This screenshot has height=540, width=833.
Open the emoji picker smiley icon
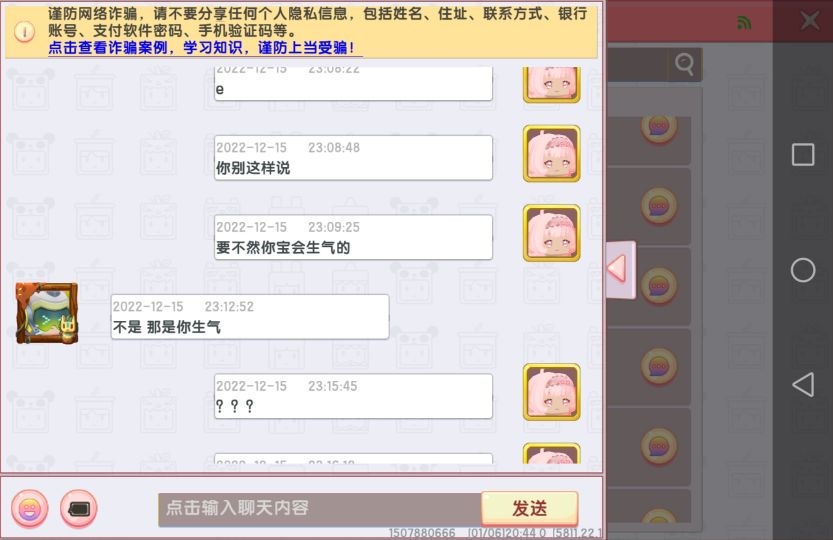tap(30, 509)
